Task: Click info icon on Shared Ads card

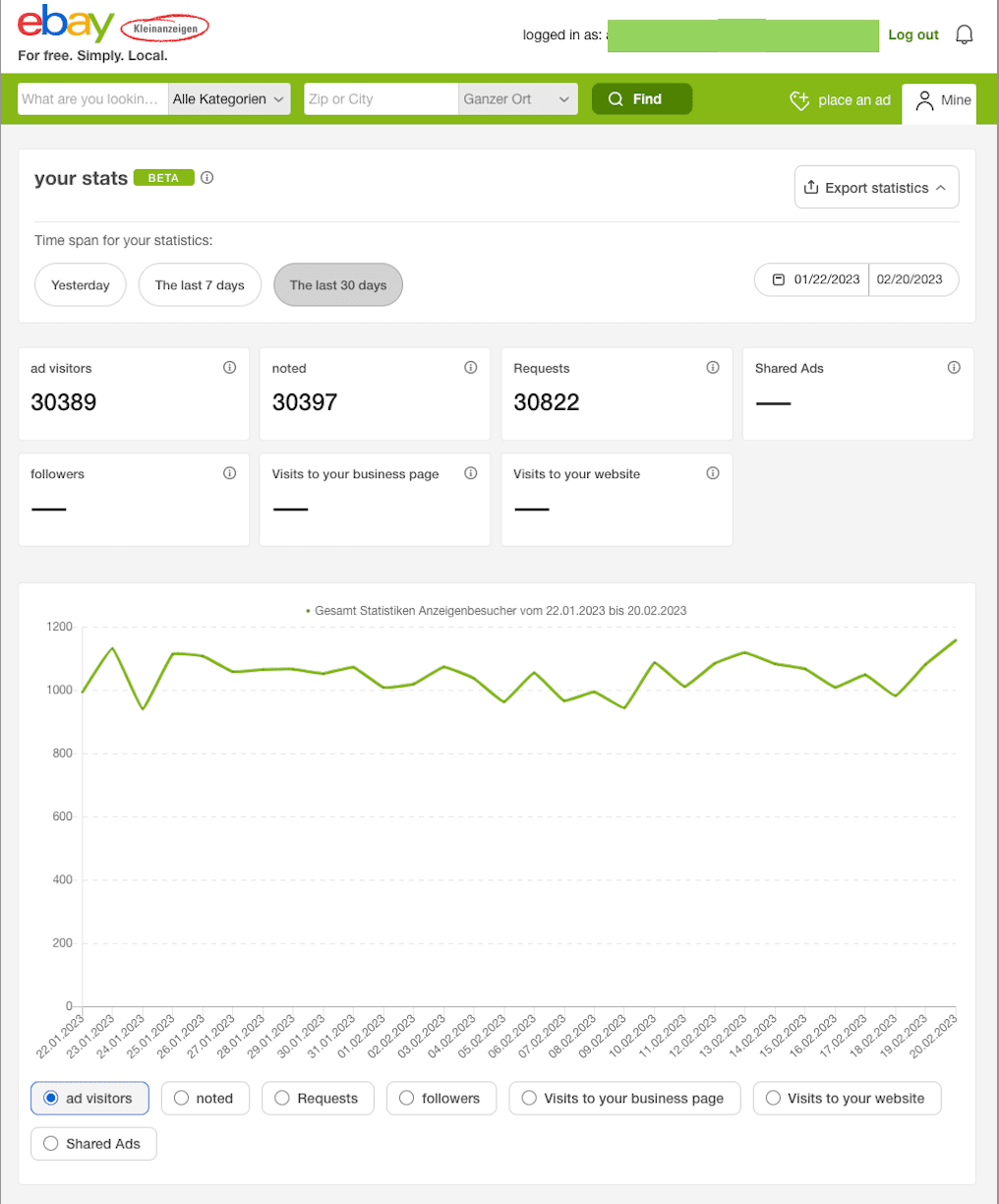Action: coord(954,368)
